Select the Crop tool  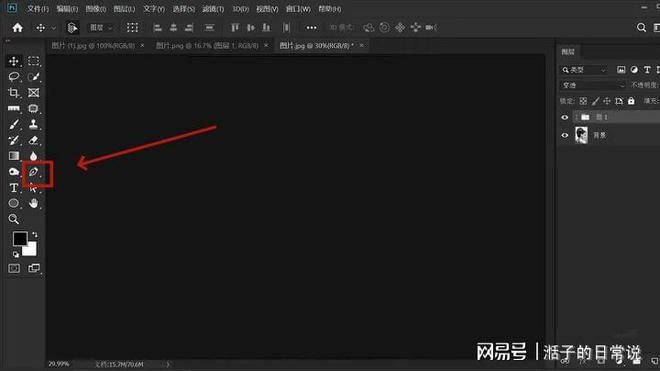click(x=13, y=93)
